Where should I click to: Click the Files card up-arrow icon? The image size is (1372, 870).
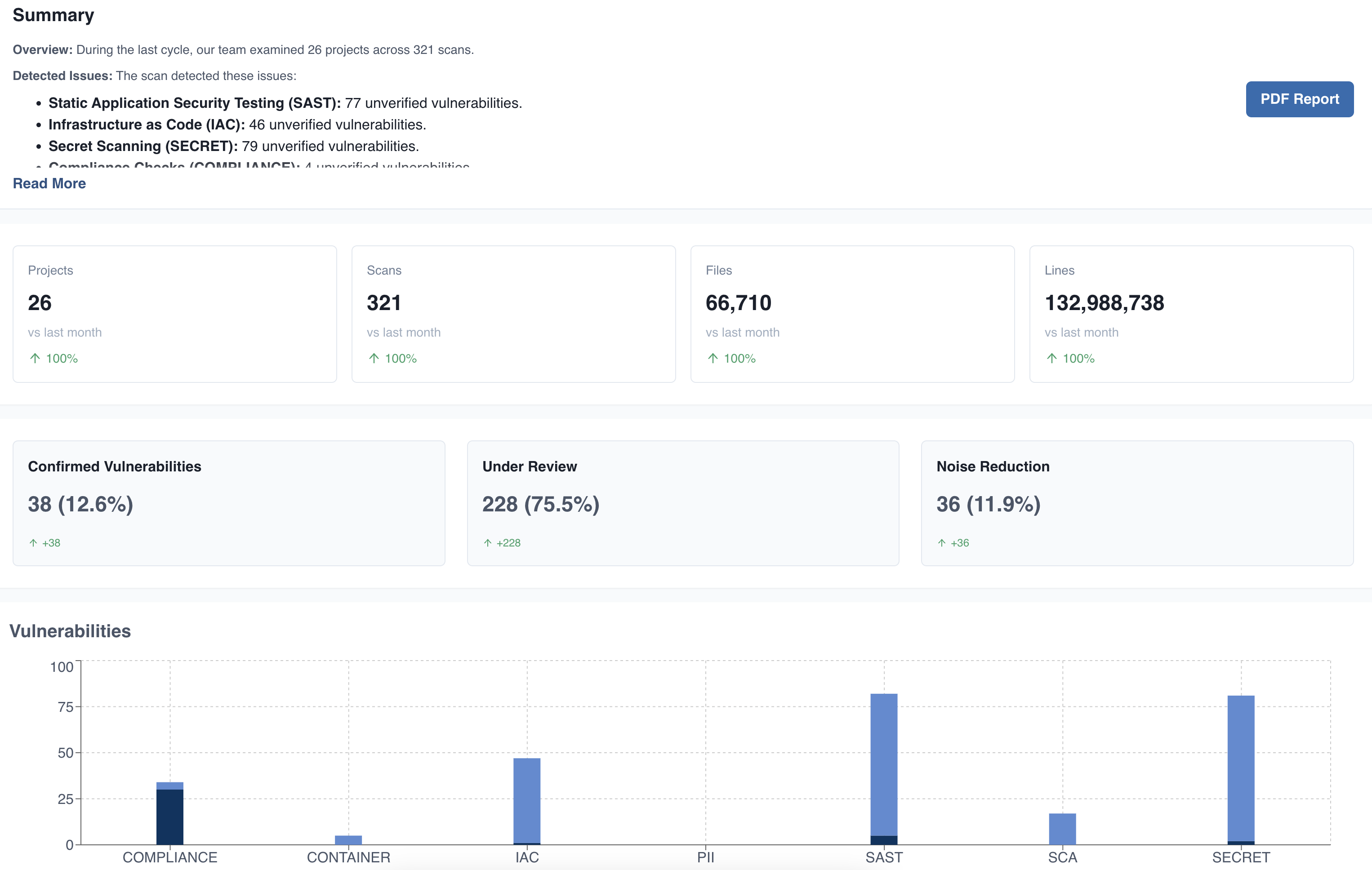pos(713,358)
